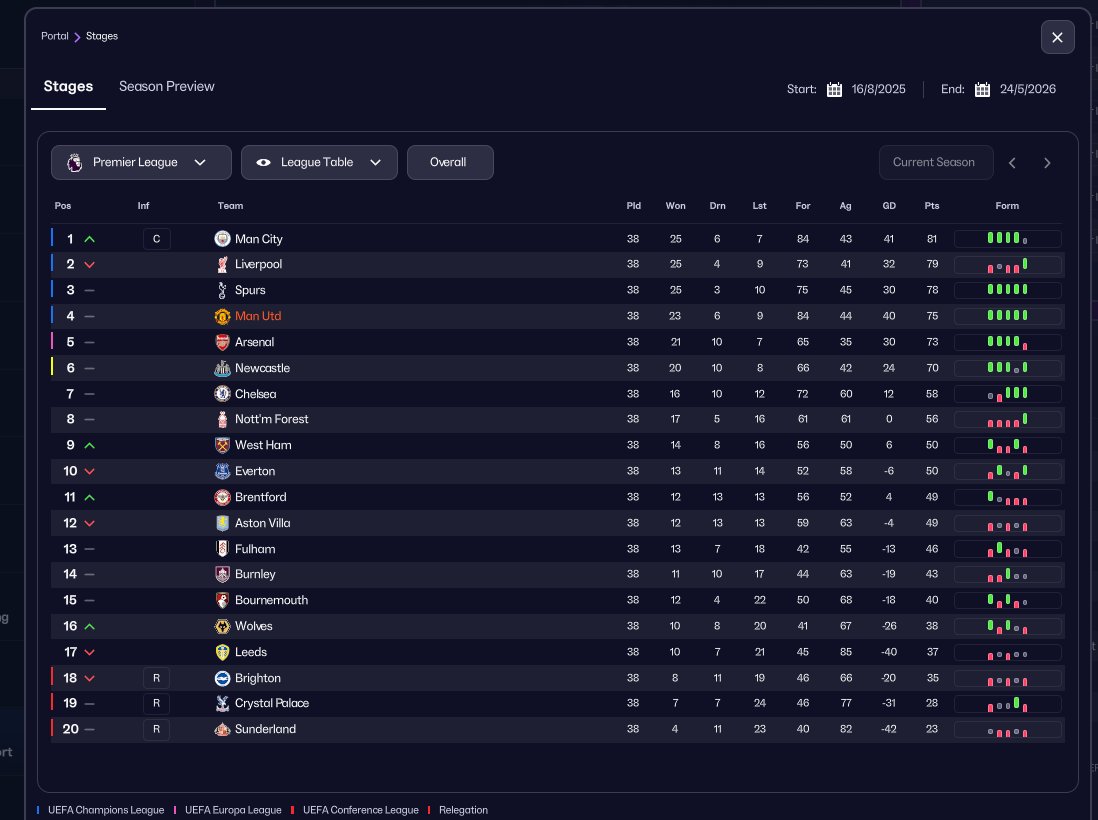Click the Chelsea club badge
This screenshot has height=820, width=1098.
click(222, 394)
